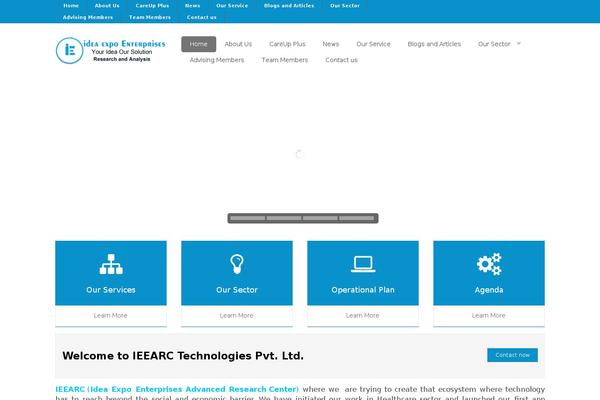Click the Operational Plan laptop icon

click(x=363, y=264)
